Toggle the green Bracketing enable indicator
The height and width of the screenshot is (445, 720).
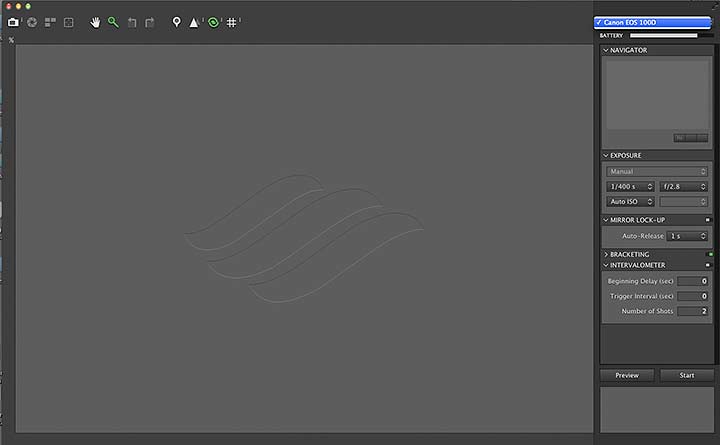pyautogui.click(x=710, y=254)
